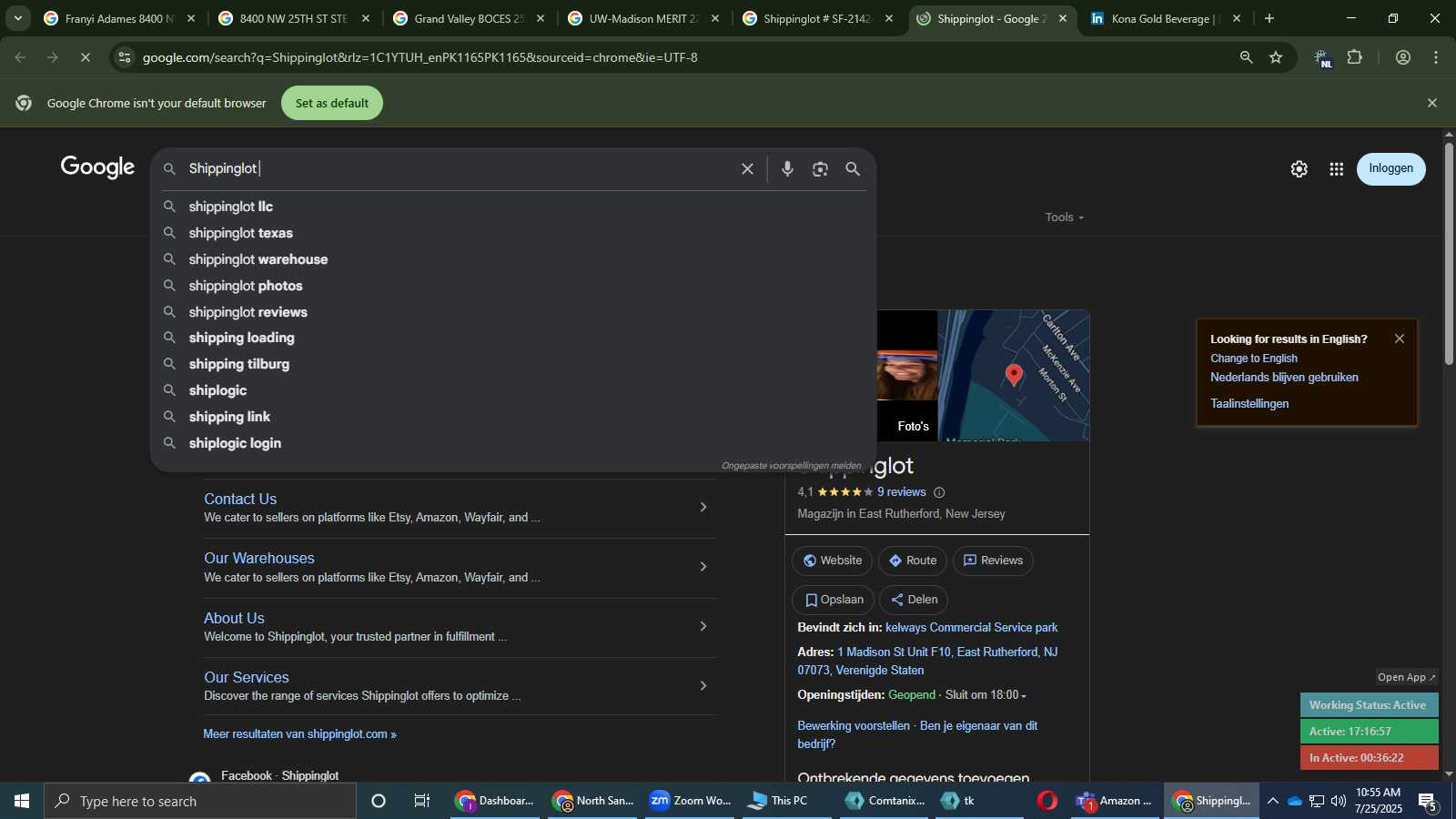Open Cortana circle on the taskbar
Viewport: 1456px width, 819px height.
pyautogui.click(x=379, y=801)
